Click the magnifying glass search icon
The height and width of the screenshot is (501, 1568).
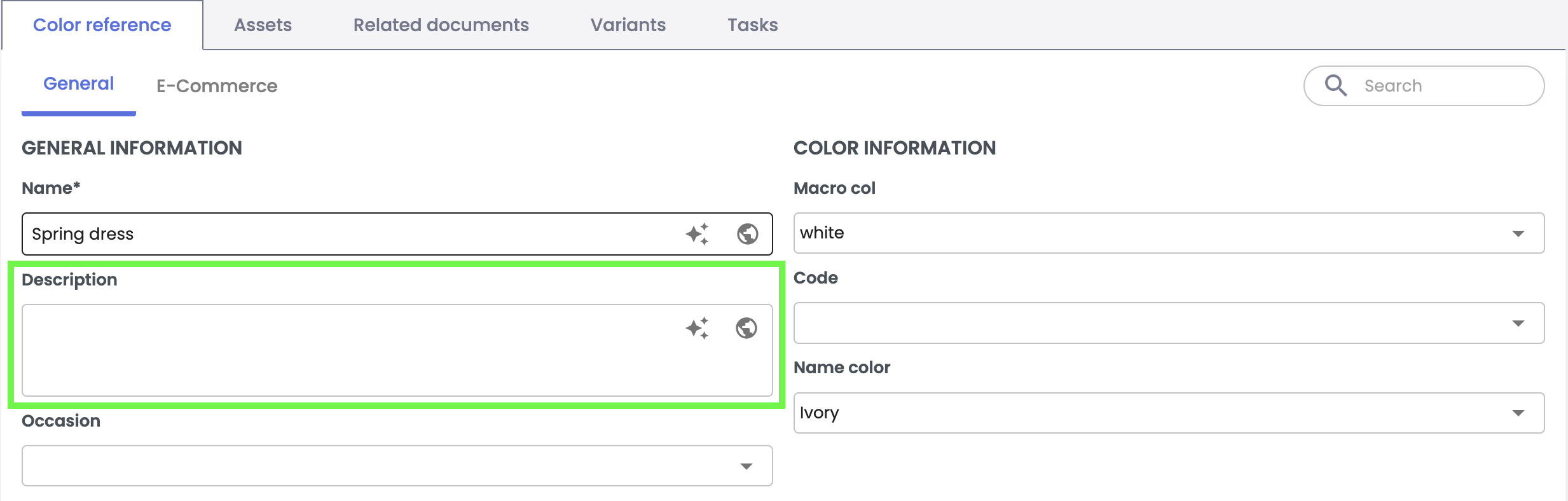click(1335, 86)
